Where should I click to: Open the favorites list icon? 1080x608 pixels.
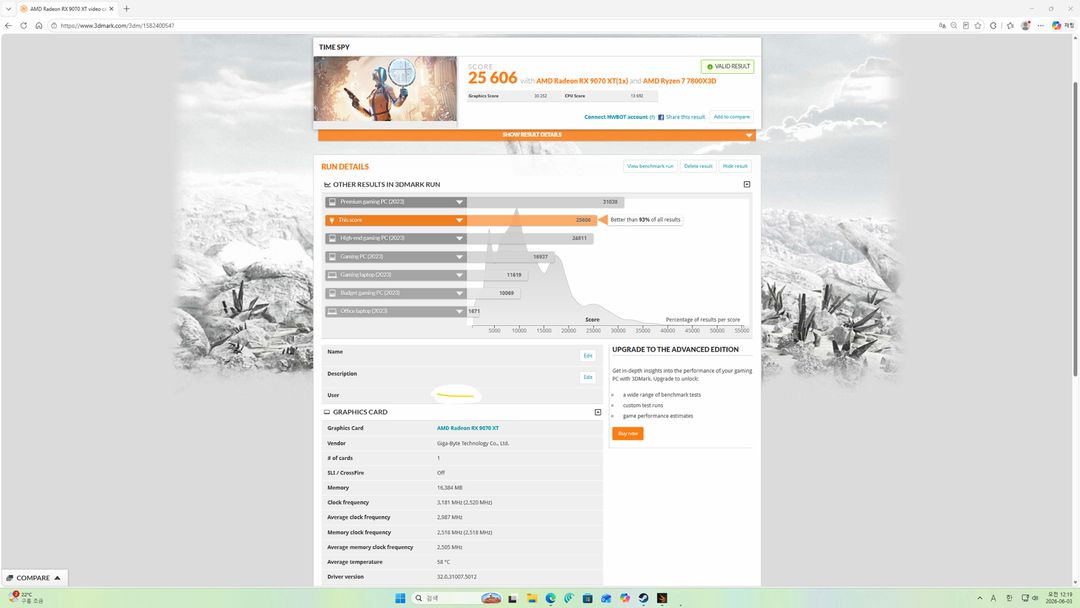click(1010, 25)
